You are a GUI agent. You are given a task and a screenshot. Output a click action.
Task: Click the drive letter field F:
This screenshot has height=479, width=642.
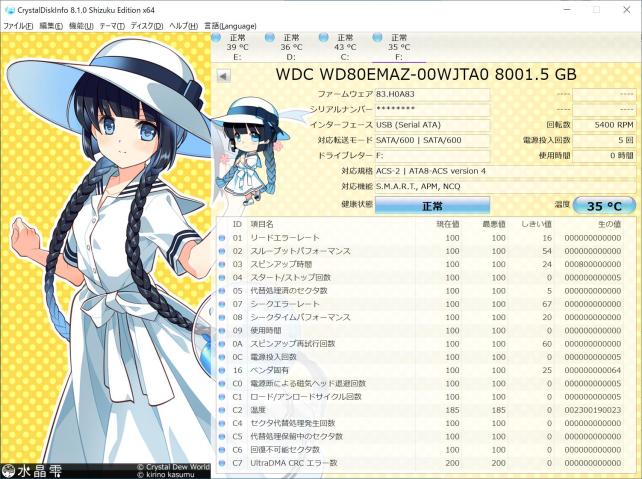click(x=432, y=156)
